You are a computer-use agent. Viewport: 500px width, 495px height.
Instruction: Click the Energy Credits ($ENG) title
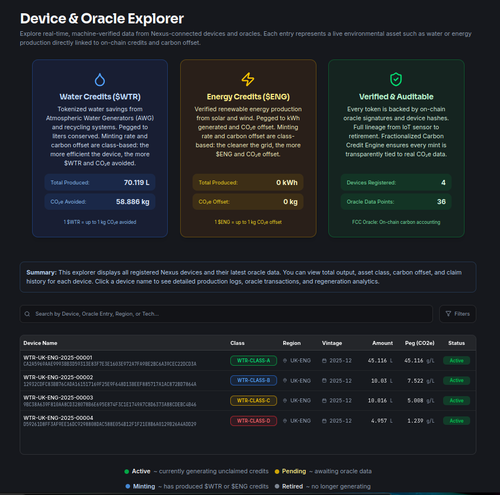[248, 97]
